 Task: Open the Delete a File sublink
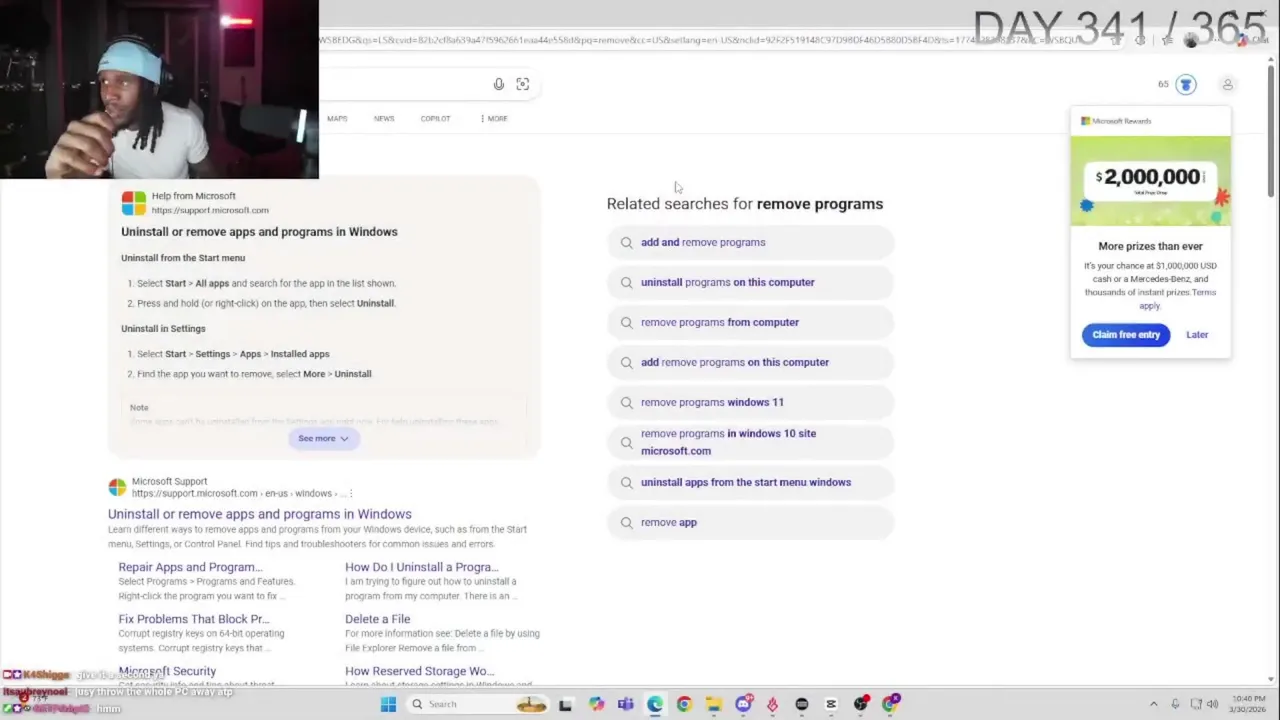pos(377,619)
